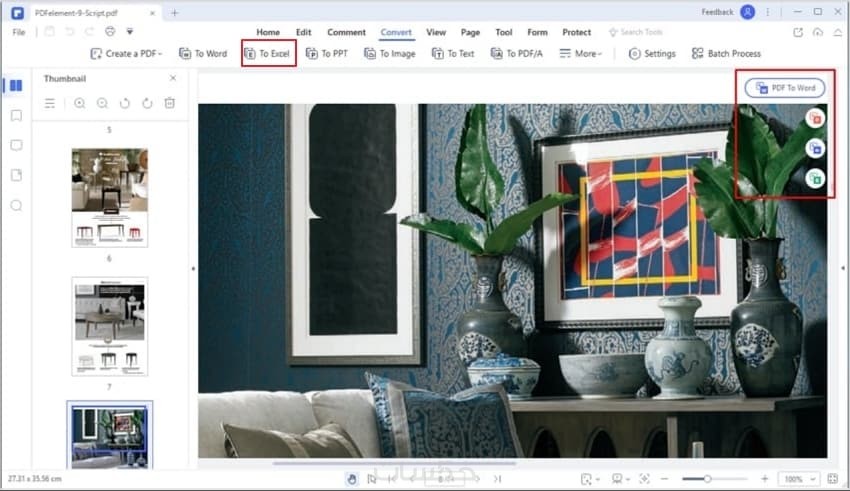This screenshot has height=491, width=850.
Task: Open the Search panel in left sidebar
Action: point(17,205)
